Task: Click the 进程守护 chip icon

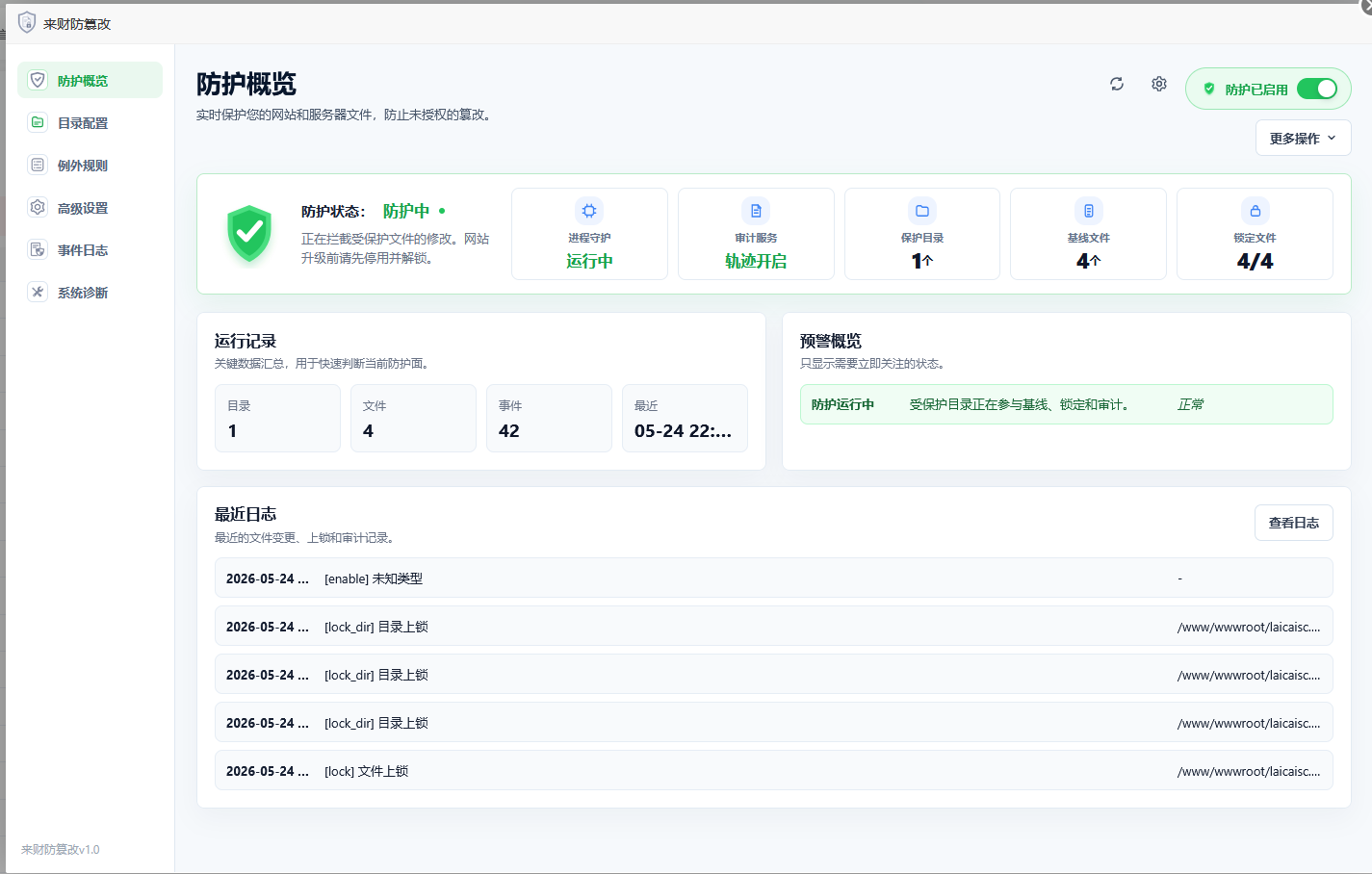Action: pyautogui.click(x=589, y=211)
